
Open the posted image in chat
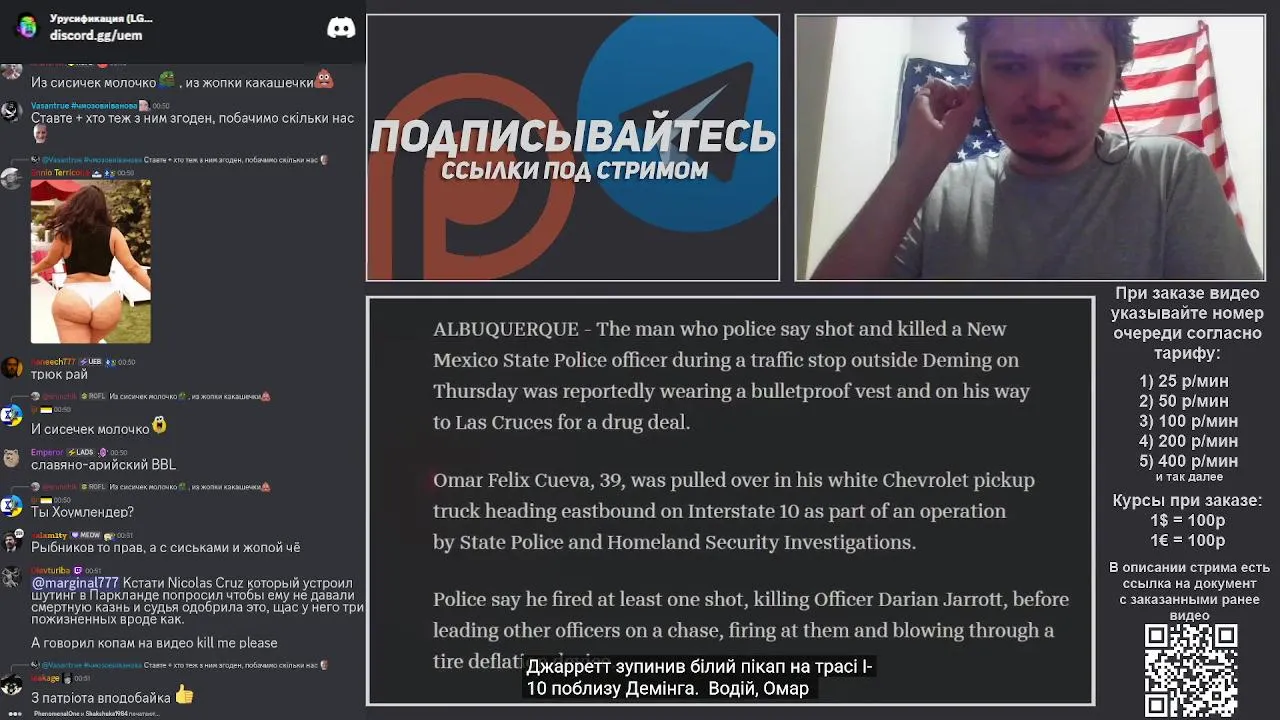pos(91,261)
